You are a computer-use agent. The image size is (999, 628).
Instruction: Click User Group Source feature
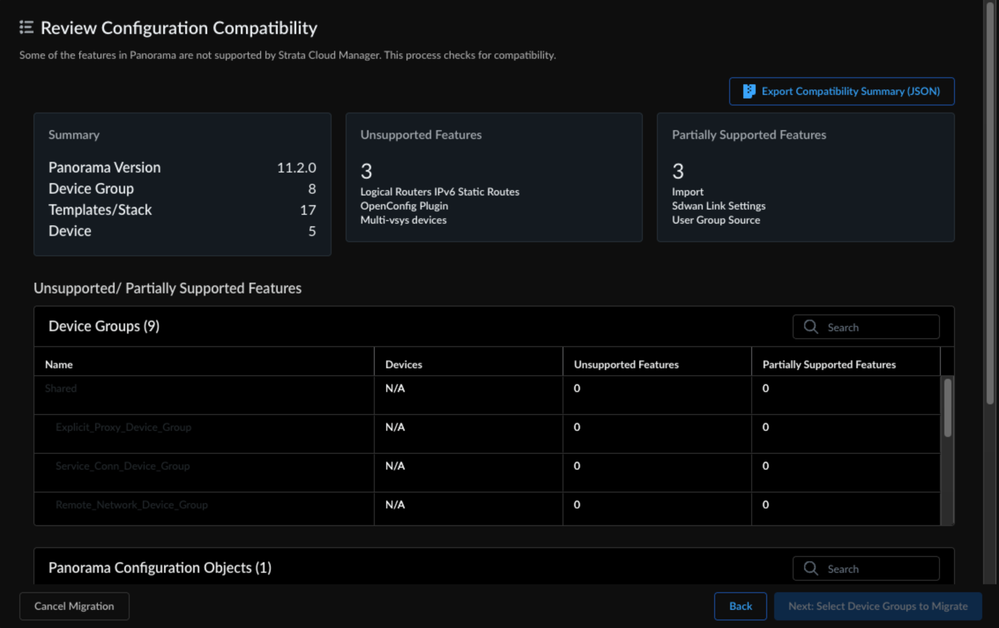(715, 220)
